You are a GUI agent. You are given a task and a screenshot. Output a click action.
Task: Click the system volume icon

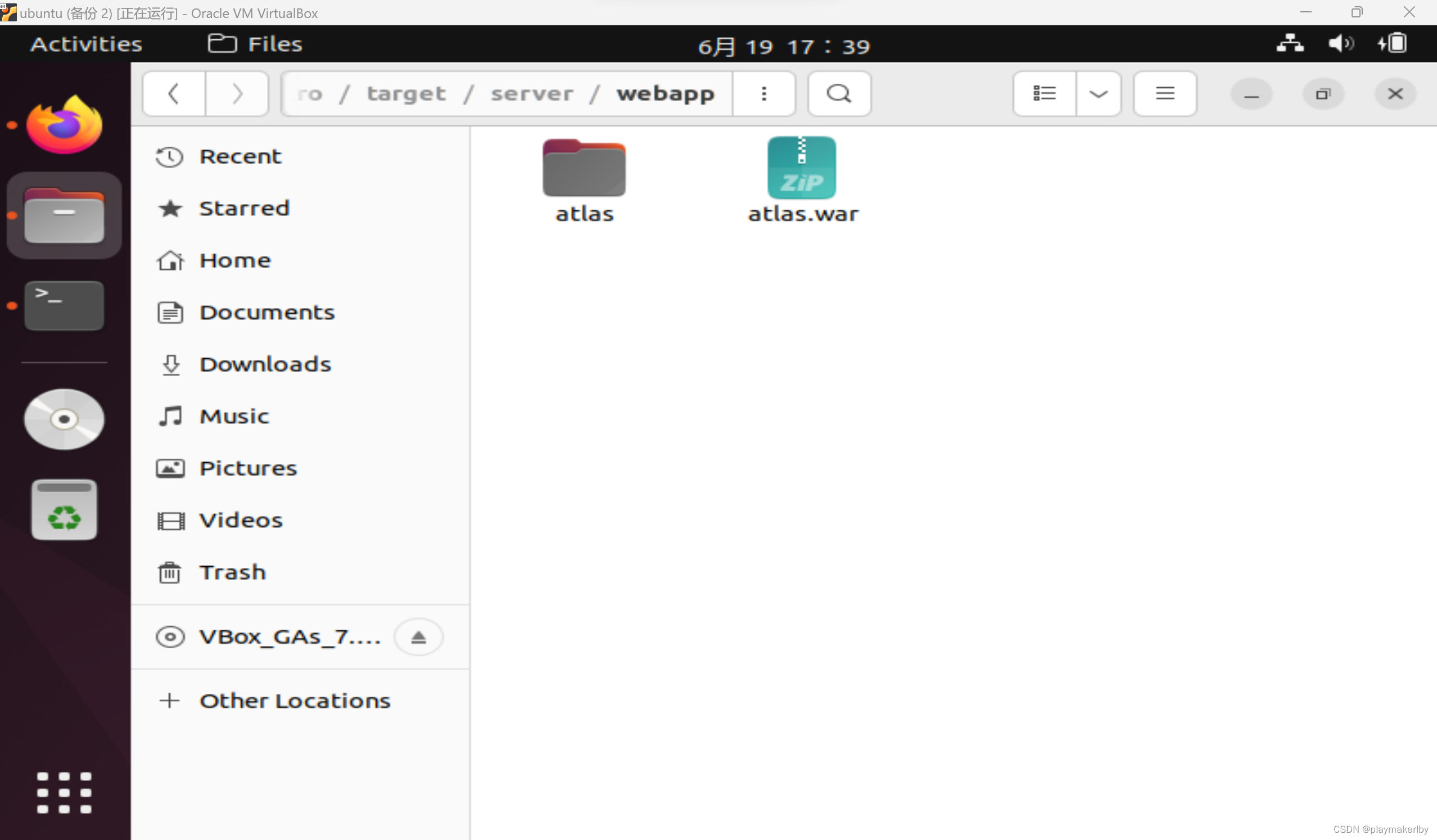pyautogui.click(x=1340, y=43)
